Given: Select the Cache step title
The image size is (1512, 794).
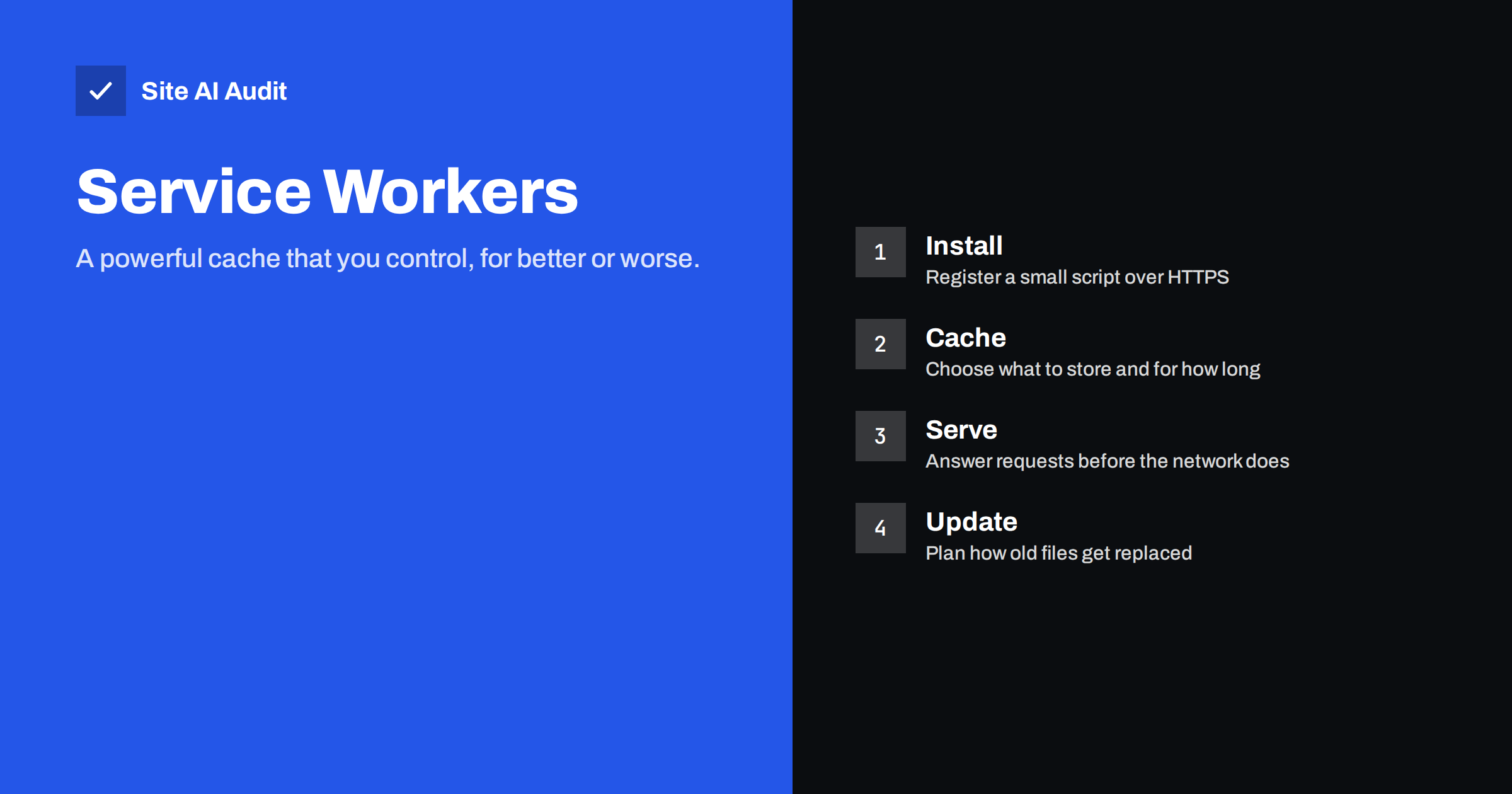Looking at the screenshot, I should [x=966, y=338].
